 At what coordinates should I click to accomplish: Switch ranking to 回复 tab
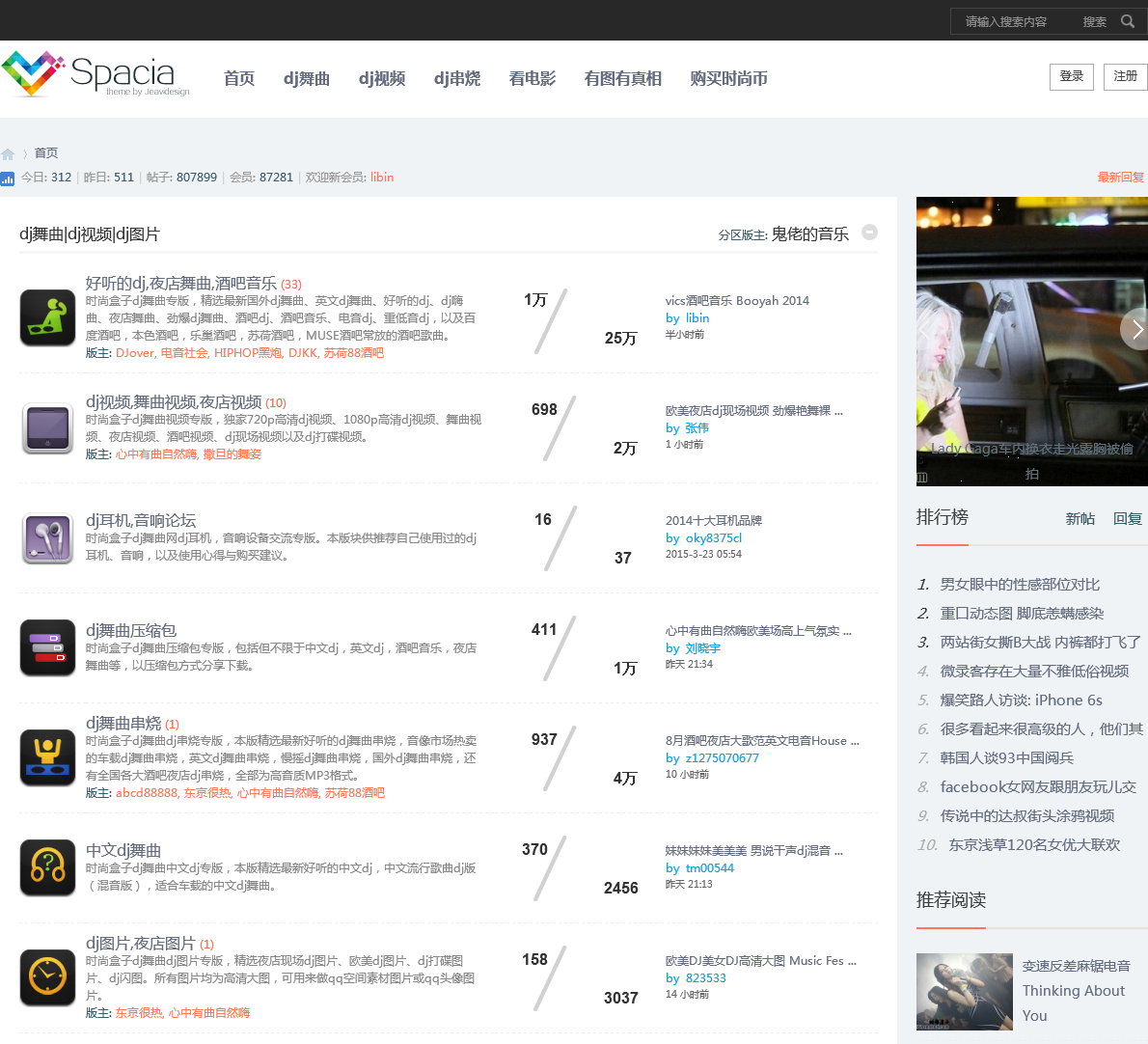tap(1128, 518)
